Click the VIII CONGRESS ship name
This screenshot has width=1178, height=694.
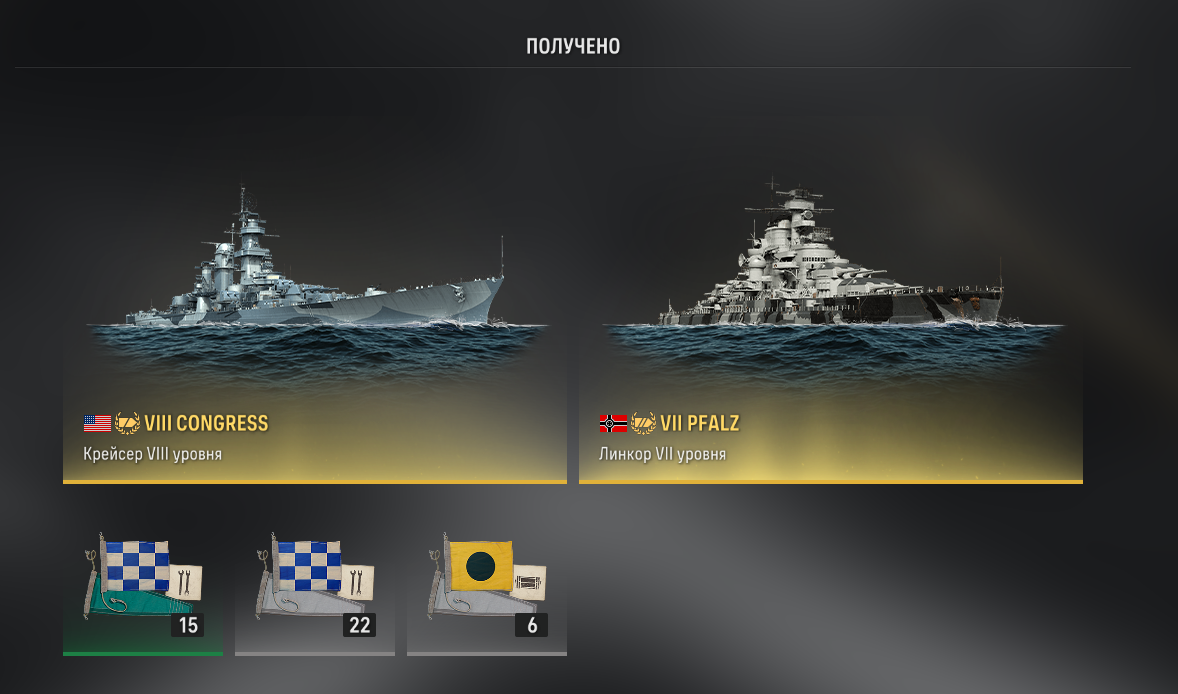(x=206, y=424)
